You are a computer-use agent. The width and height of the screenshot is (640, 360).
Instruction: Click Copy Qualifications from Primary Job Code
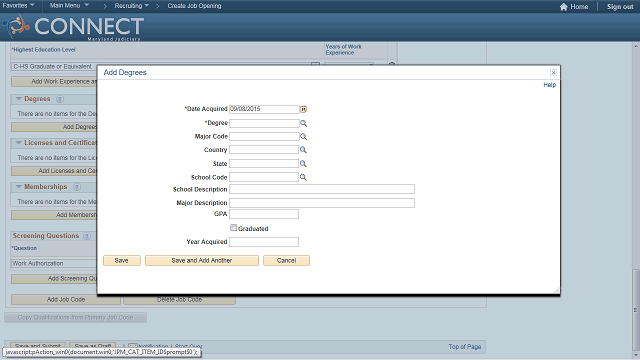pos(76,318)
